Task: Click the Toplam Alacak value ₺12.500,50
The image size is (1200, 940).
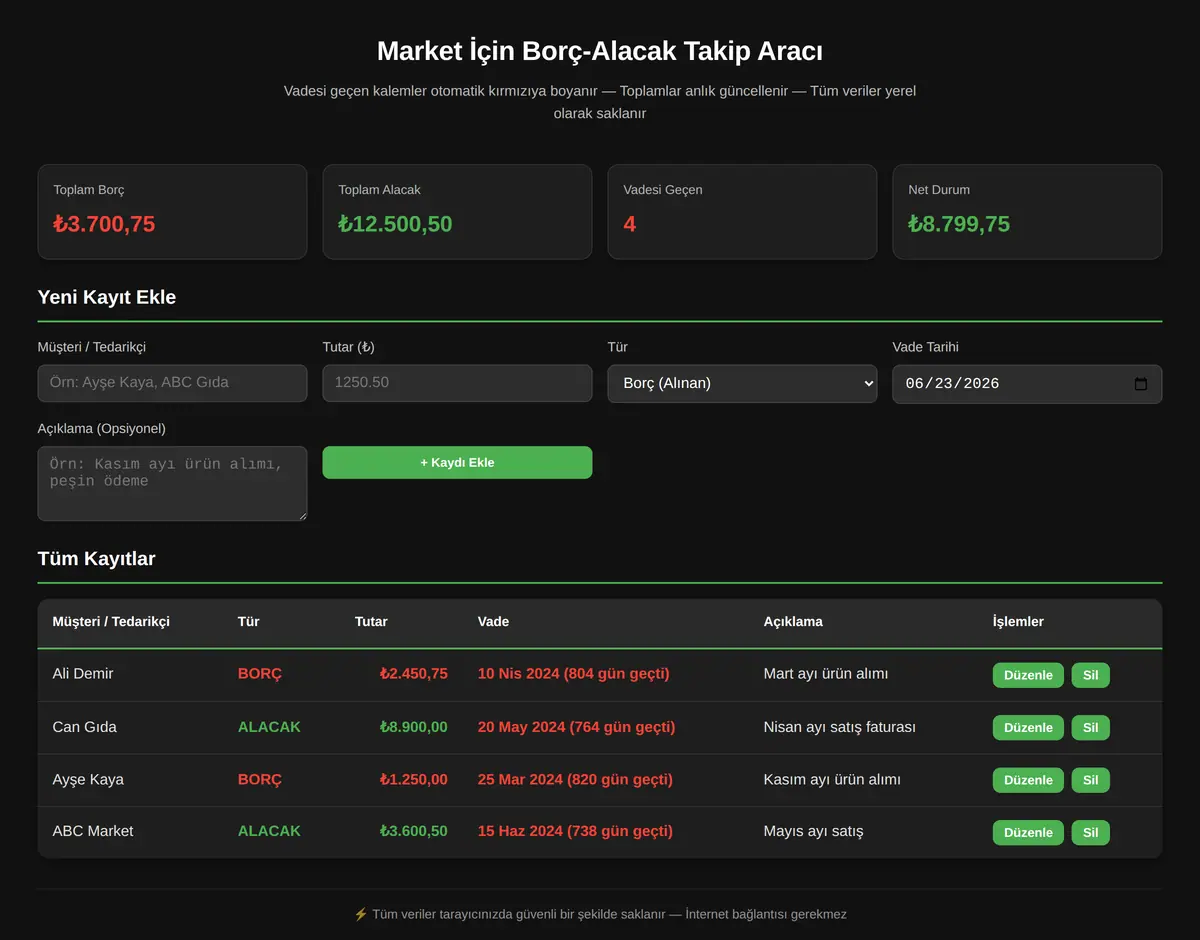Action: (396, 224)
